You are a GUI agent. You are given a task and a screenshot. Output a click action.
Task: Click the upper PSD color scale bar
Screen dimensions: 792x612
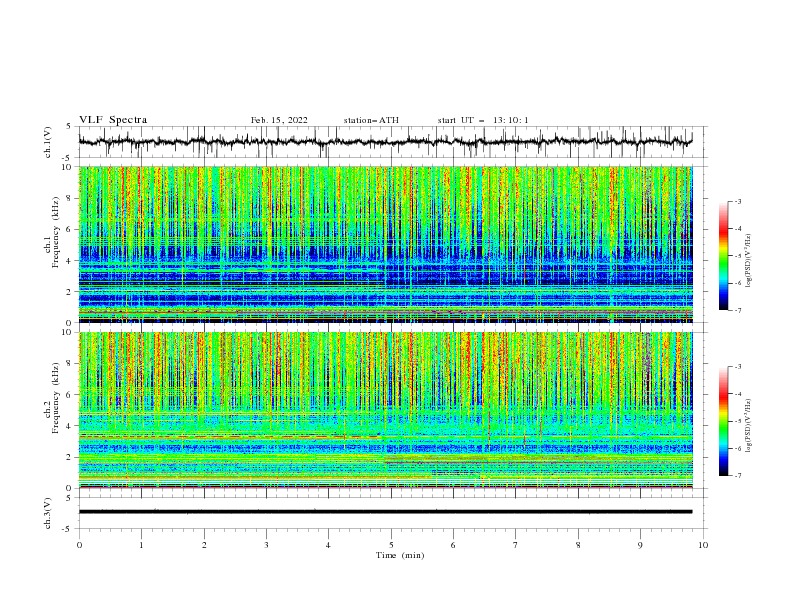724,256
